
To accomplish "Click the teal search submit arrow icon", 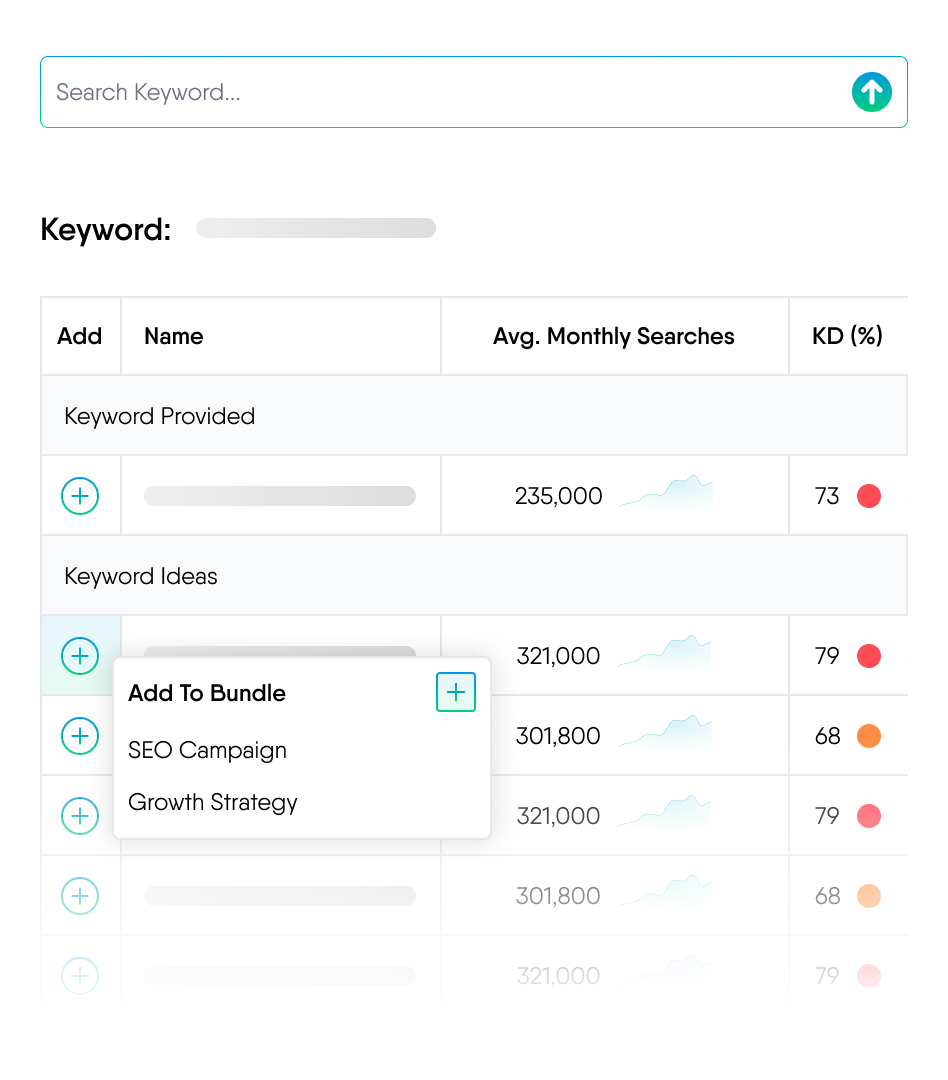I will 871,91.
